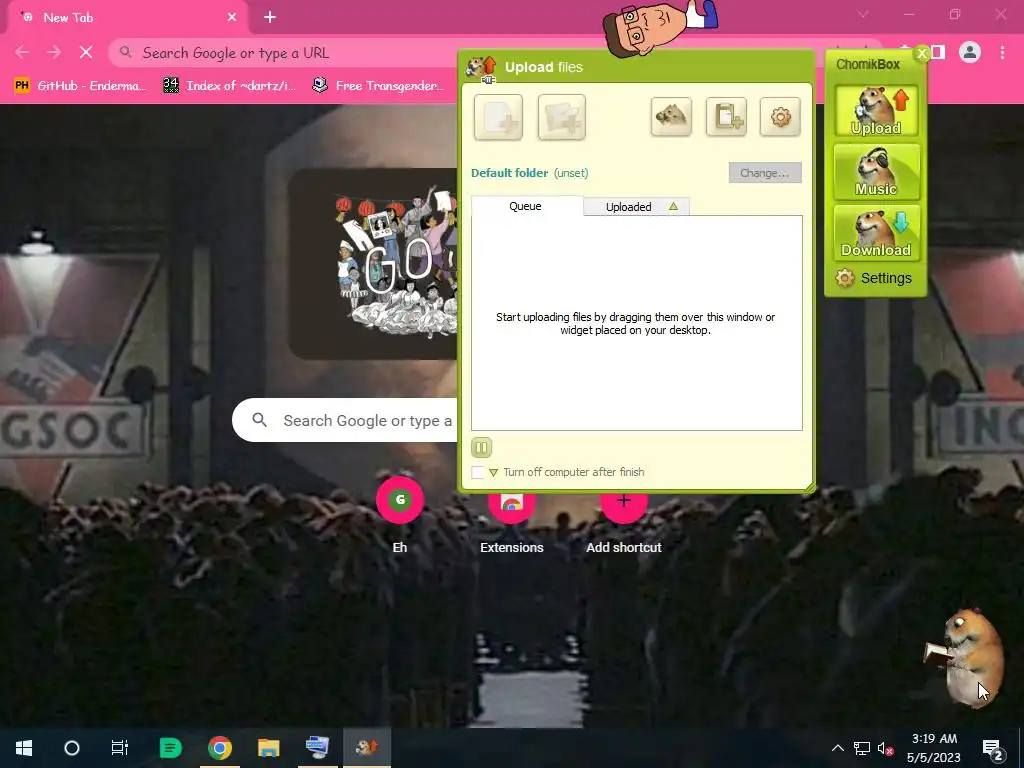Click the desktop hamster reading a book
The height and width of the screenshot is (768, 1024).
point(964,656)
